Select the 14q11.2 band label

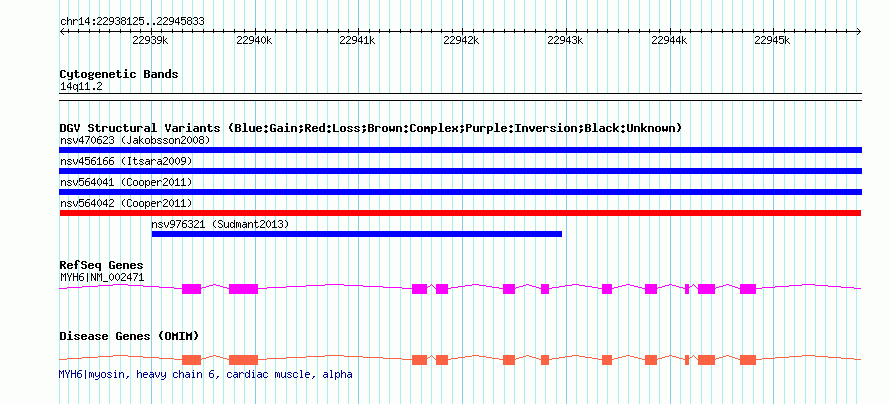pos(81,87)
